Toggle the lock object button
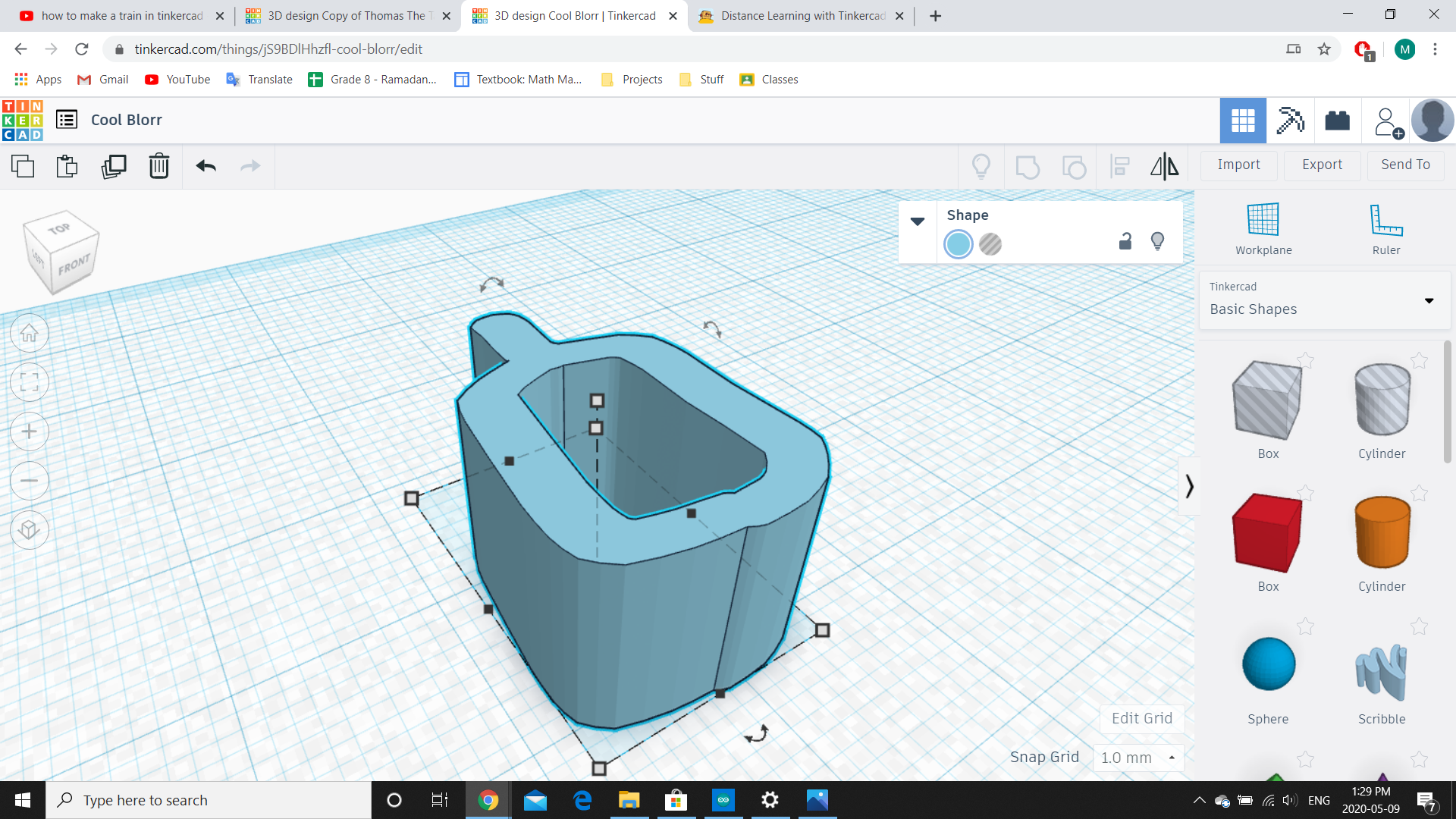Image resolution: width=1456 pixels, height=819 pixels. [x=1125, y=241]
